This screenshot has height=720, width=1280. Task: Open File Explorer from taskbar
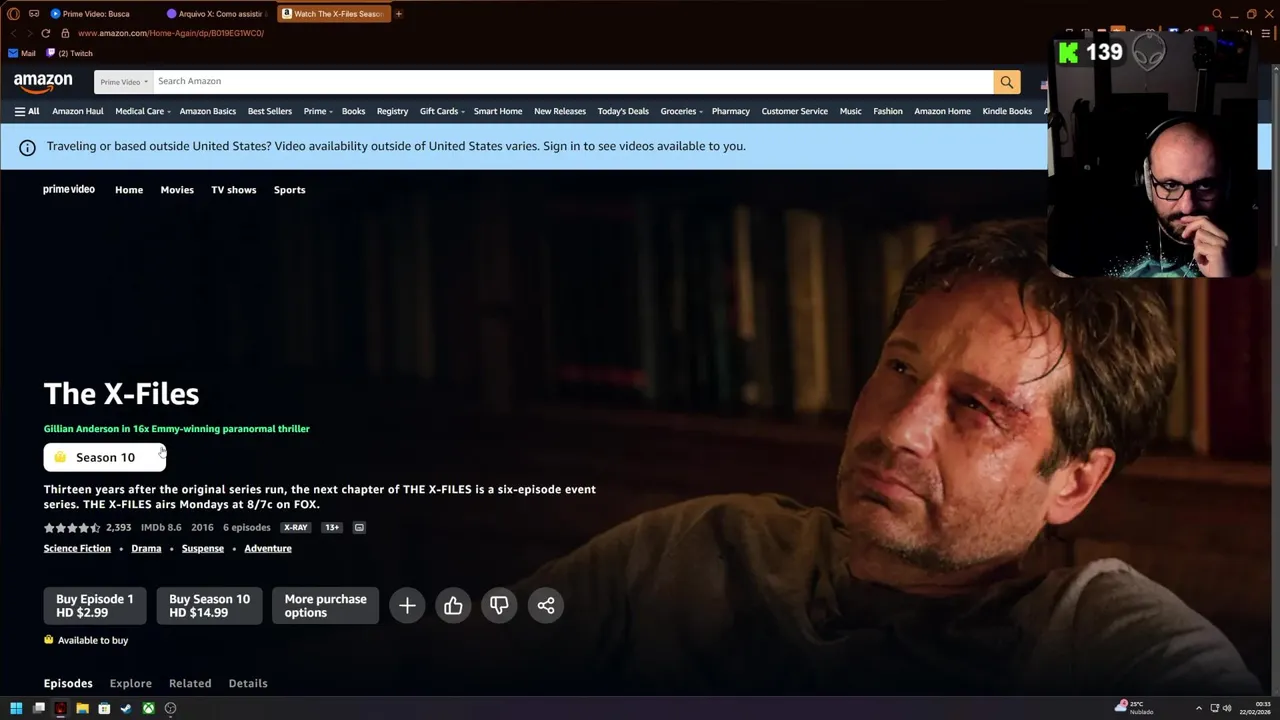point(82,708)
